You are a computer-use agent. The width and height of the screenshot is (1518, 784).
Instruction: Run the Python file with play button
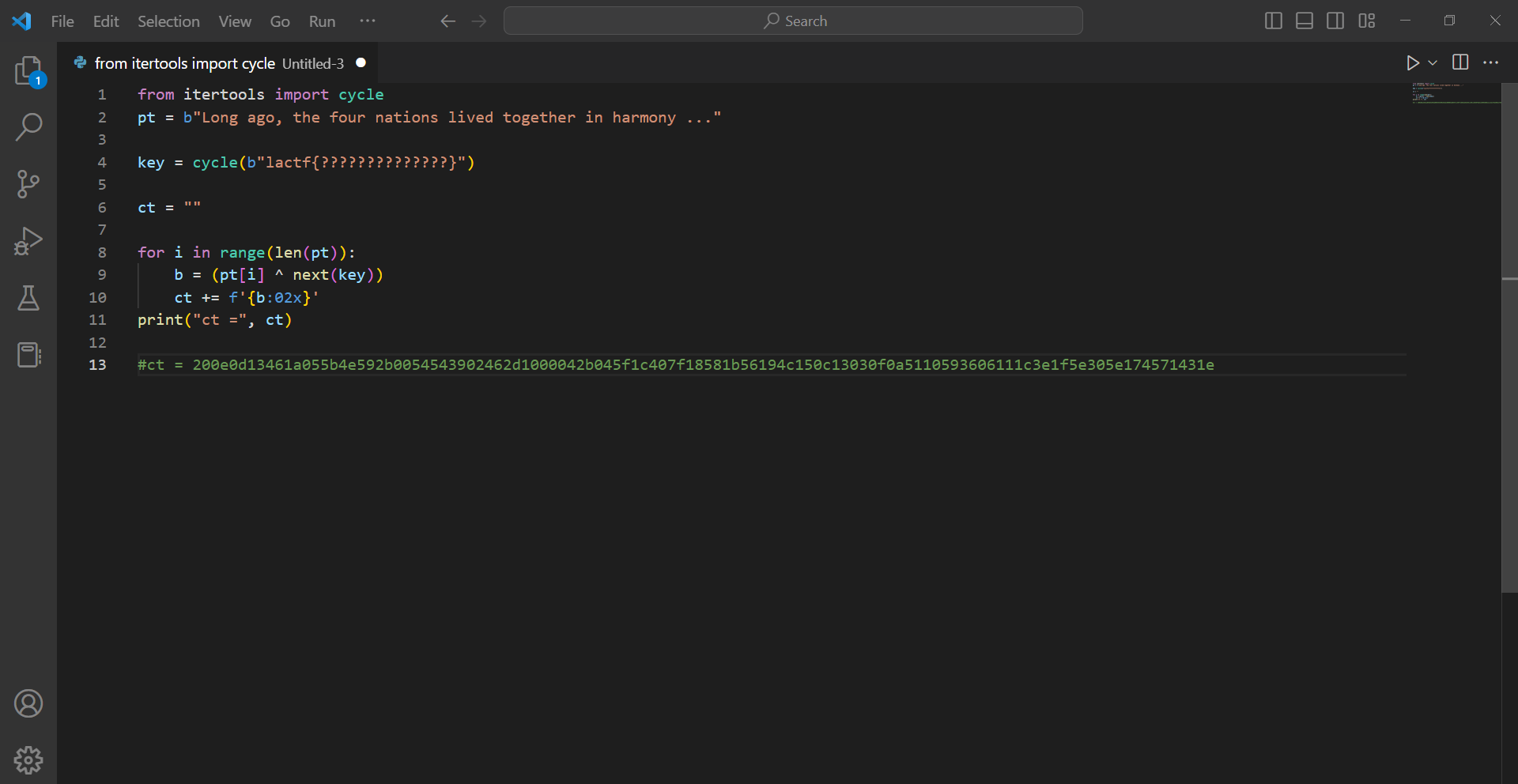click(1413, 62)
